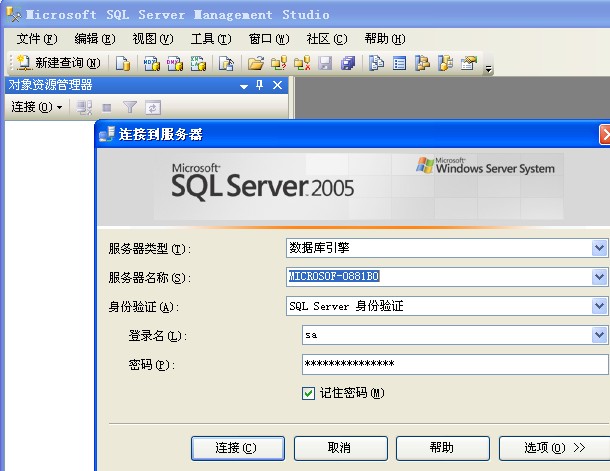
Task: Click the Refresh icon in Object Explorer
Action: tap(152, 108)
